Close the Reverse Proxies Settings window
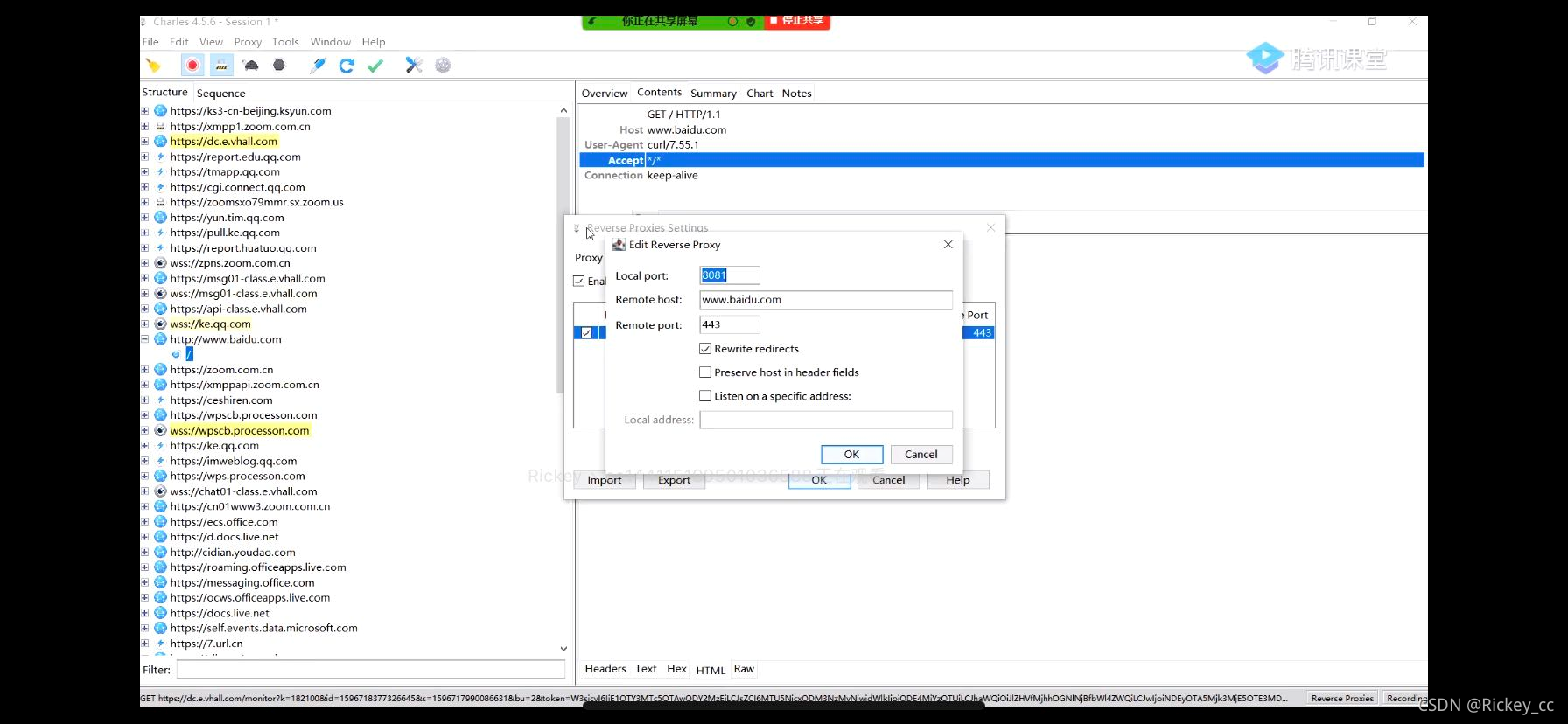This screenshot has height=724, width=1568. (990, 227)
